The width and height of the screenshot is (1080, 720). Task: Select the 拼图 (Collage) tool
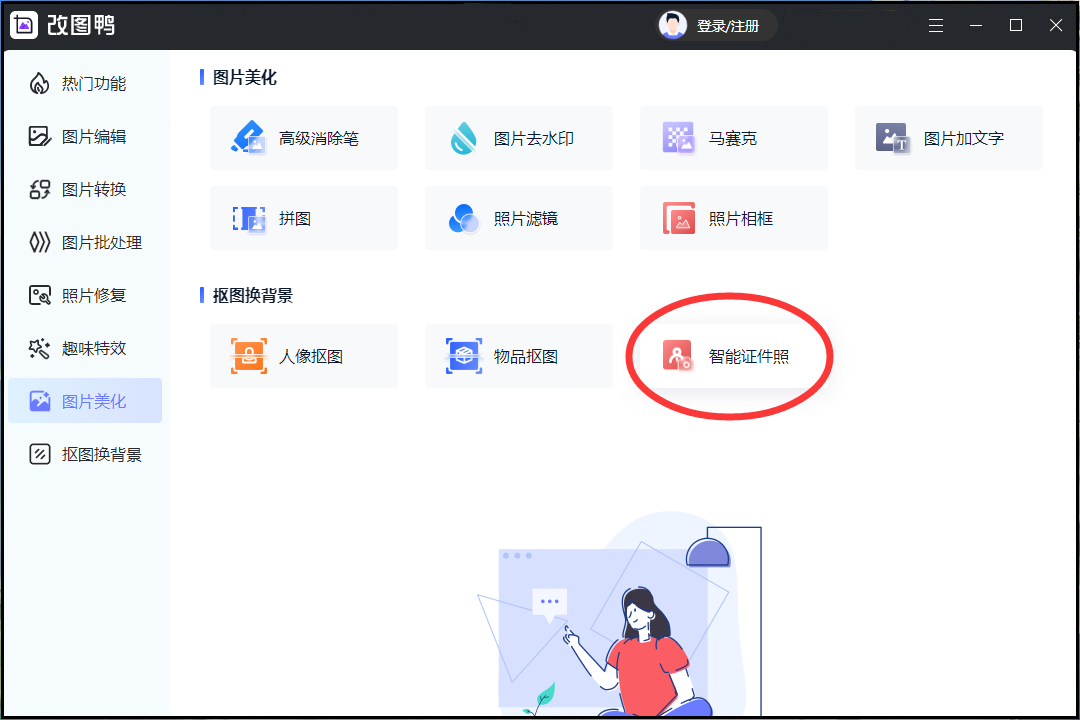[303, 218]
